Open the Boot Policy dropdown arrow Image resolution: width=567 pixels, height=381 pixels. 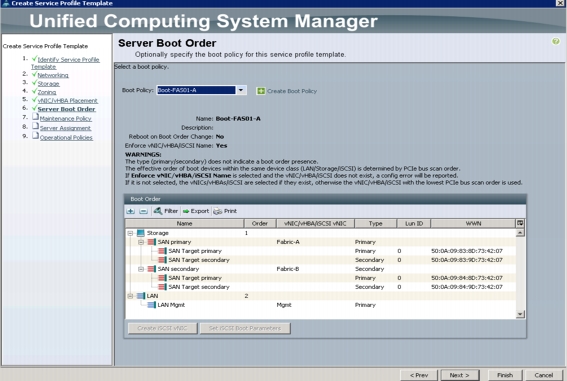(241, 90)
